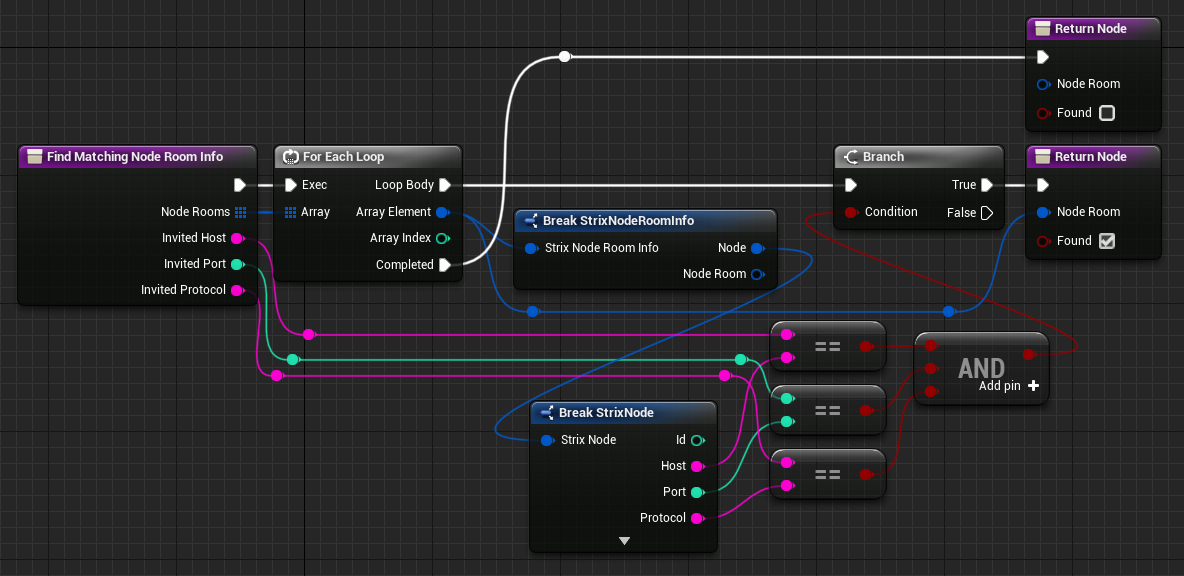The height and width of the screenshot is (576, 1184).
Task: Click the function entry icon on Find Matching Node Room Info
Action: point(34,157)
